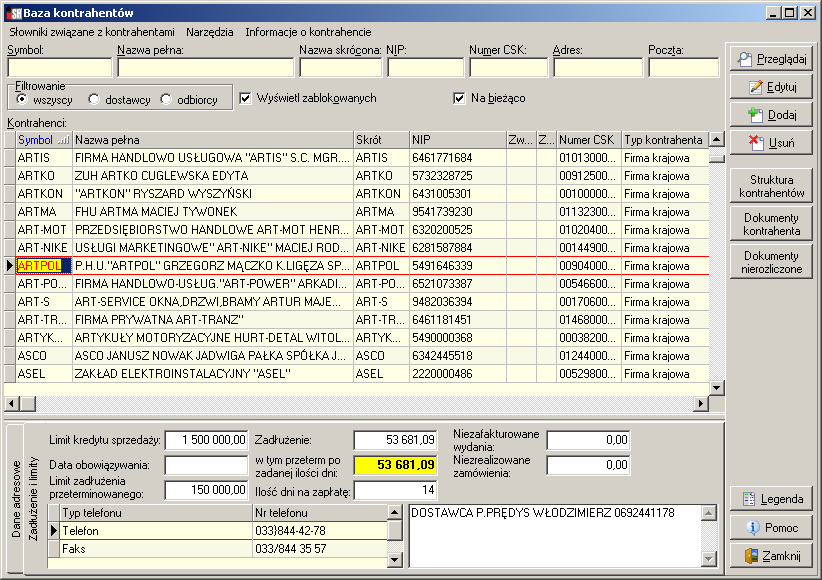Click the Legenda icon

click(x=749, y=499)
